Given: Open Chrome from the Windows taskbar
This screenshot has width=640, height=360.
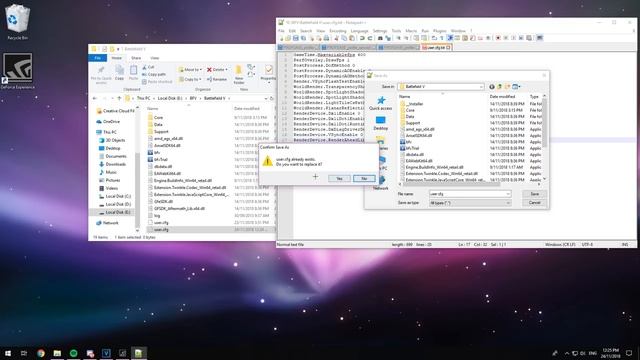Looking at the screenshot, I should tap(41, 353).
